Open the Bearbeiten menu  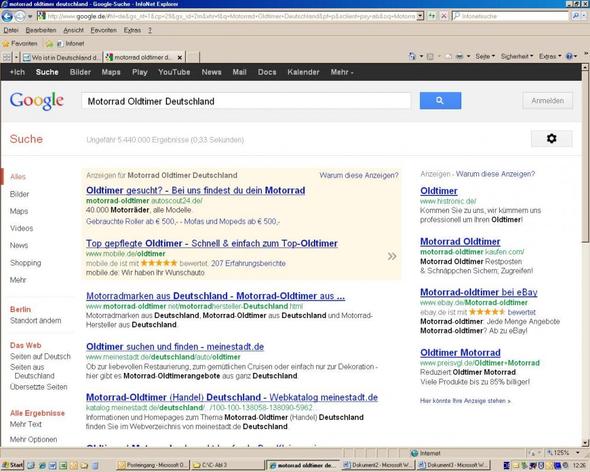click(x=41, y=30)
